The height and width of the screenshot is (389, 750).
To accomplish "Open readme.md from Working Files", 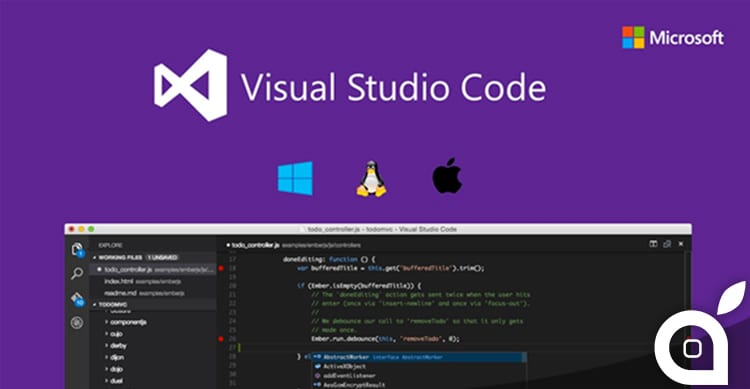I will 153,293.
